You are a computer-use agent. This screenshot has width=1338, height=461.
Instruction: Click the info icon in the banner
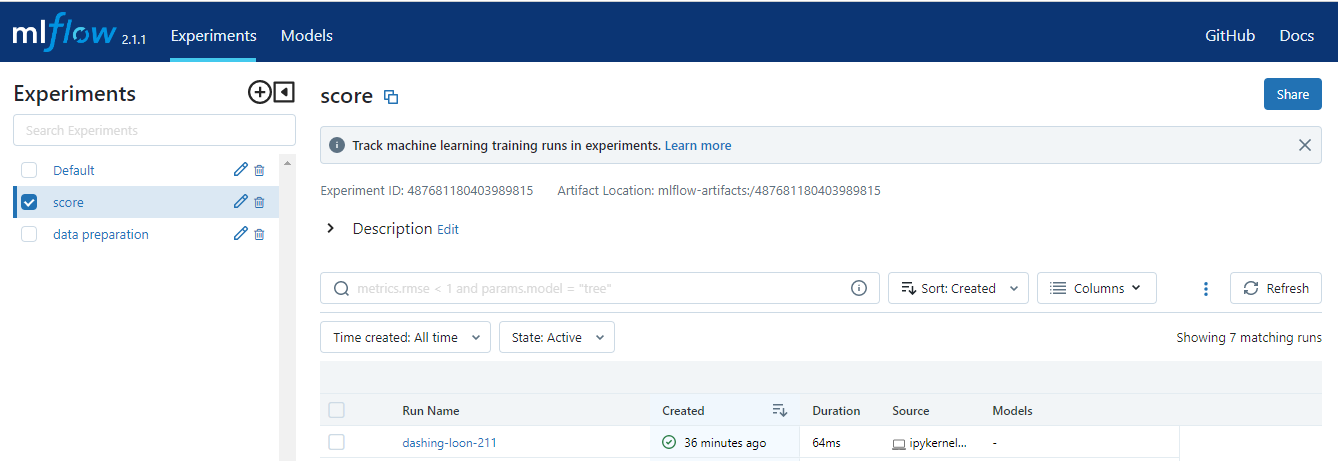point(337,145)
